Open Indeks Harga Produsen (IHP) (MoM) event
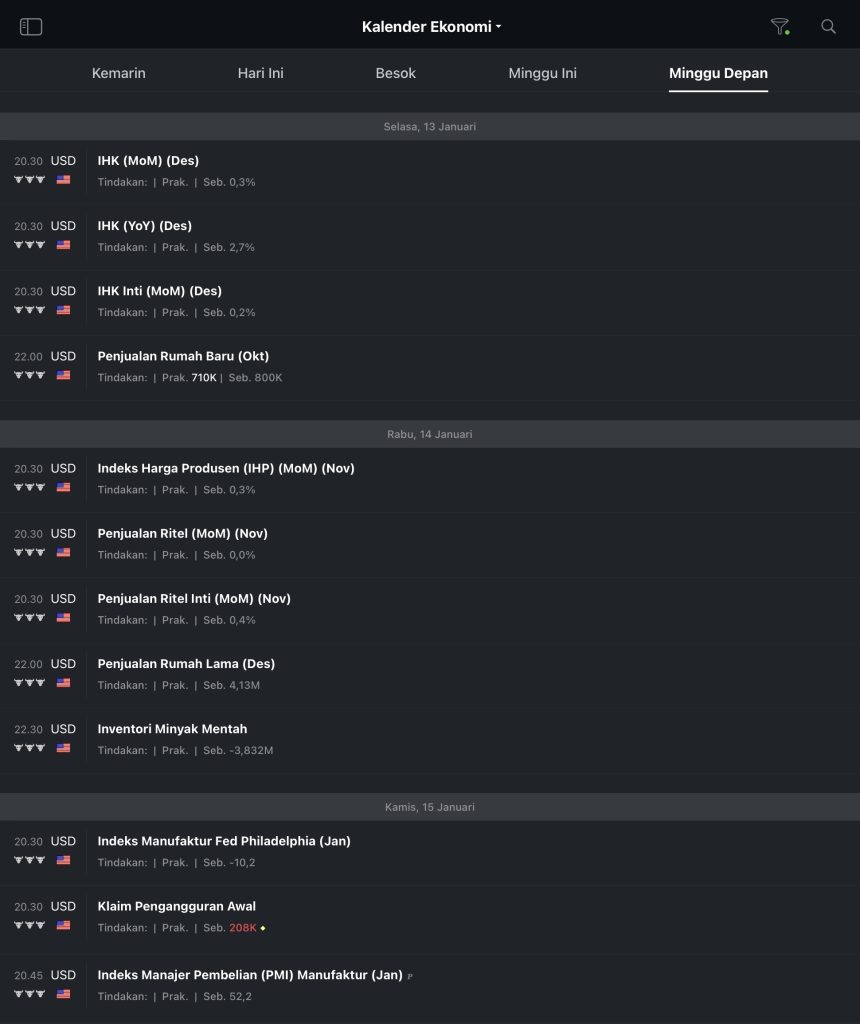Screen dimensions: 860x1024 pos(226,468)
